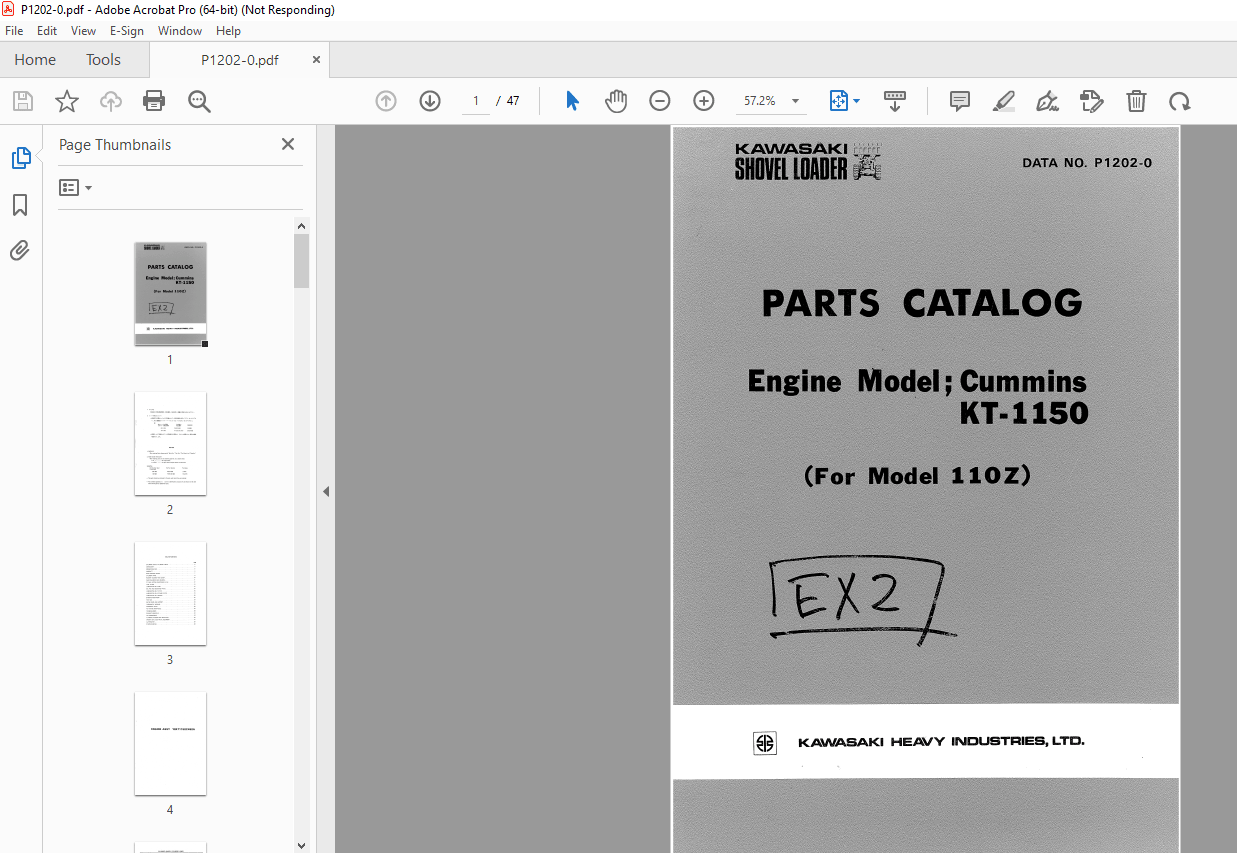Open the E-Sign menu
The image size is (1237, 853).
(x=127, y=31)
